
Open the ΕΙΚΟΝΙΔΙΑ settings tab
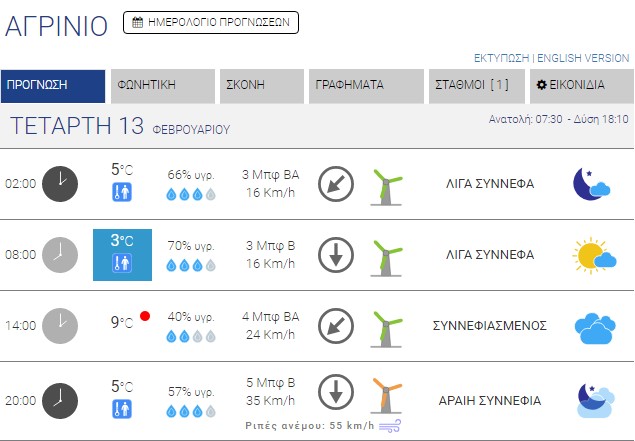(581, 85)
